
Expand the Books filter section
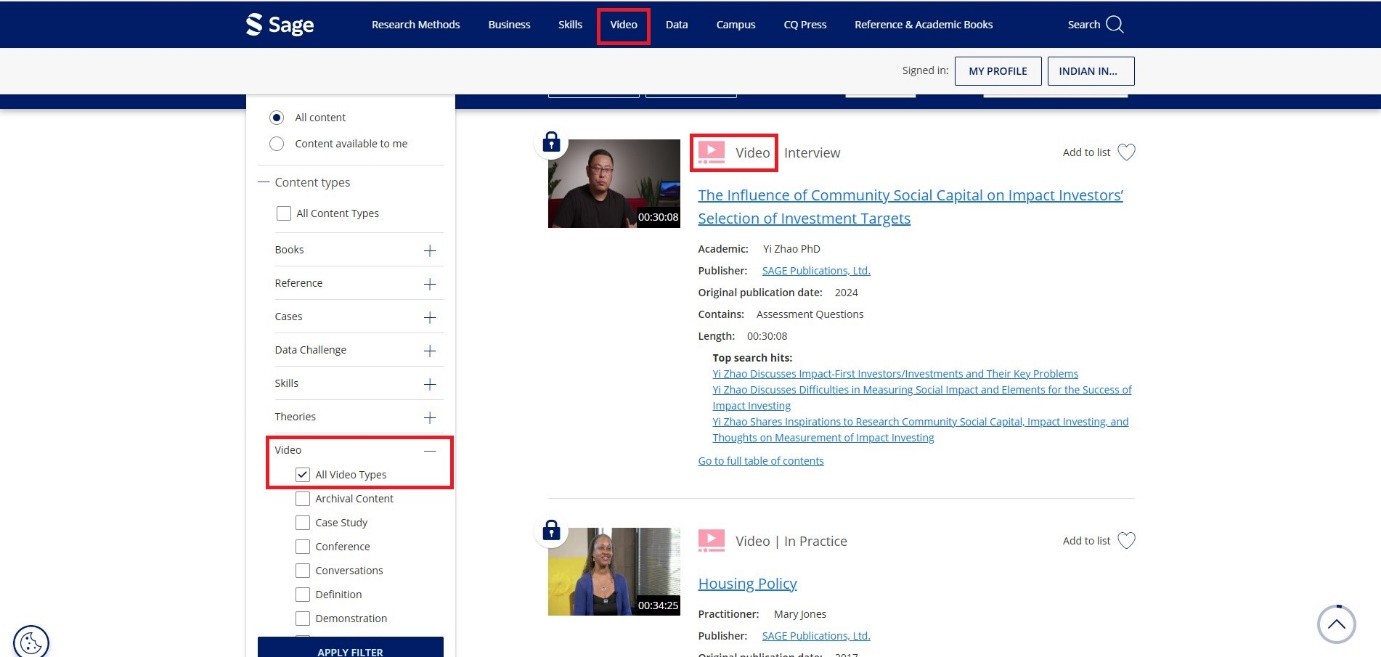point(430,251)
